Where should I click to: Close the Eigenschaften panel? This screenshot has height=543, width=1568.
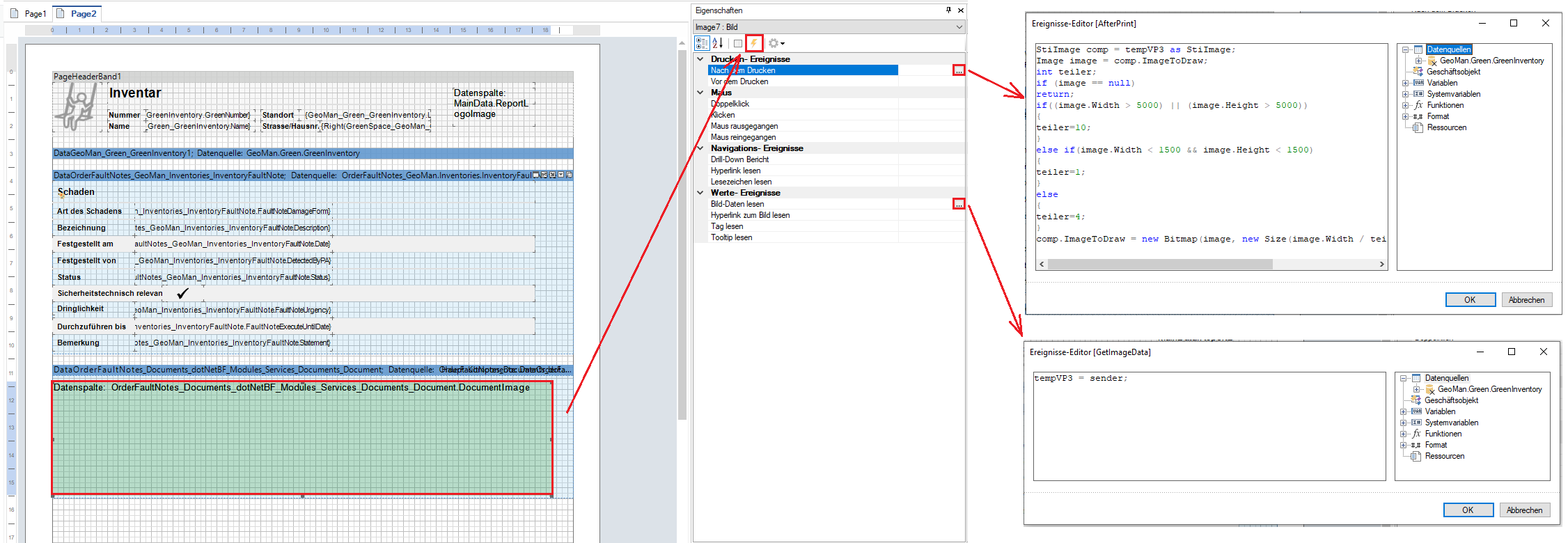pos(961,10)
